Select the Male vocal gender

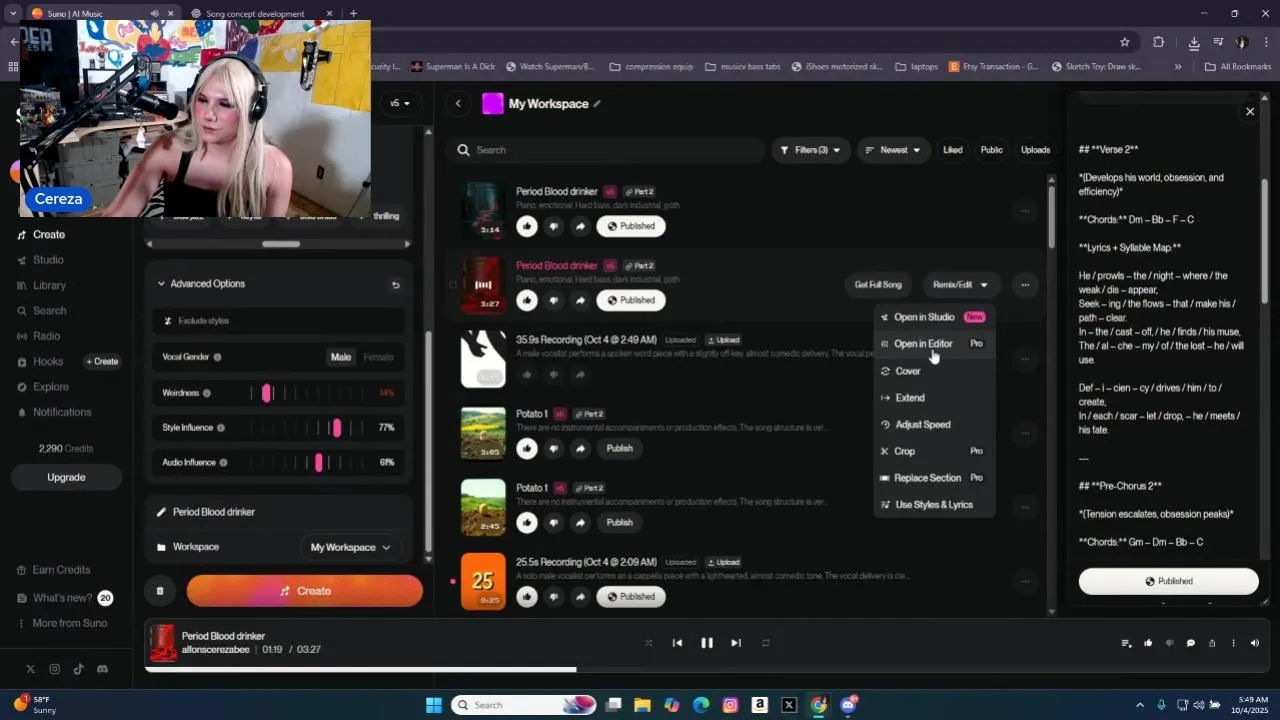pos(341,357)
